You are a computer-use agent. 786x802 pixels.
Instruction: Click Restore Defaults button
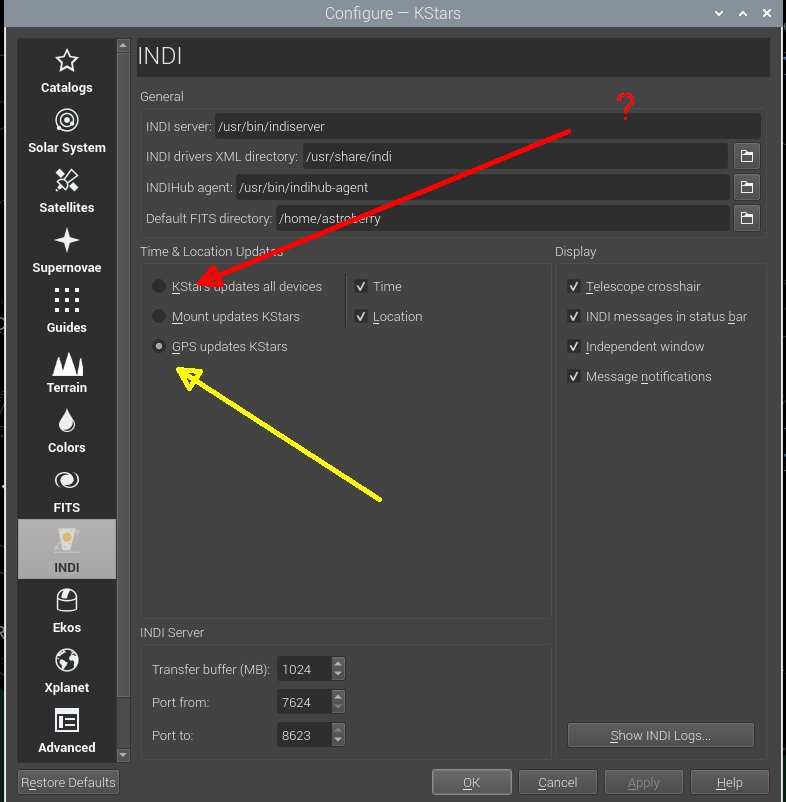coord(69,782)
